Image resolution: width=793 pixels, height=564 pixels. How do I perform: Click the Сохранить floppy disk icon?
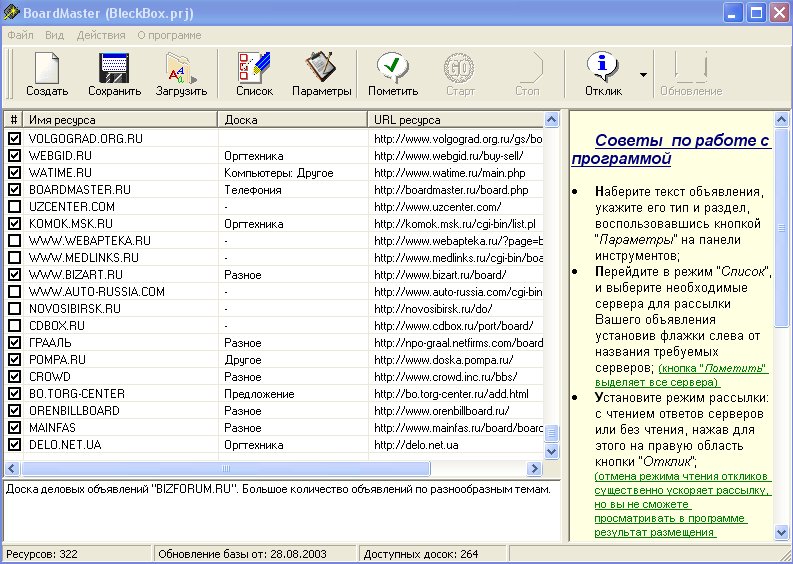click(114, 68)
